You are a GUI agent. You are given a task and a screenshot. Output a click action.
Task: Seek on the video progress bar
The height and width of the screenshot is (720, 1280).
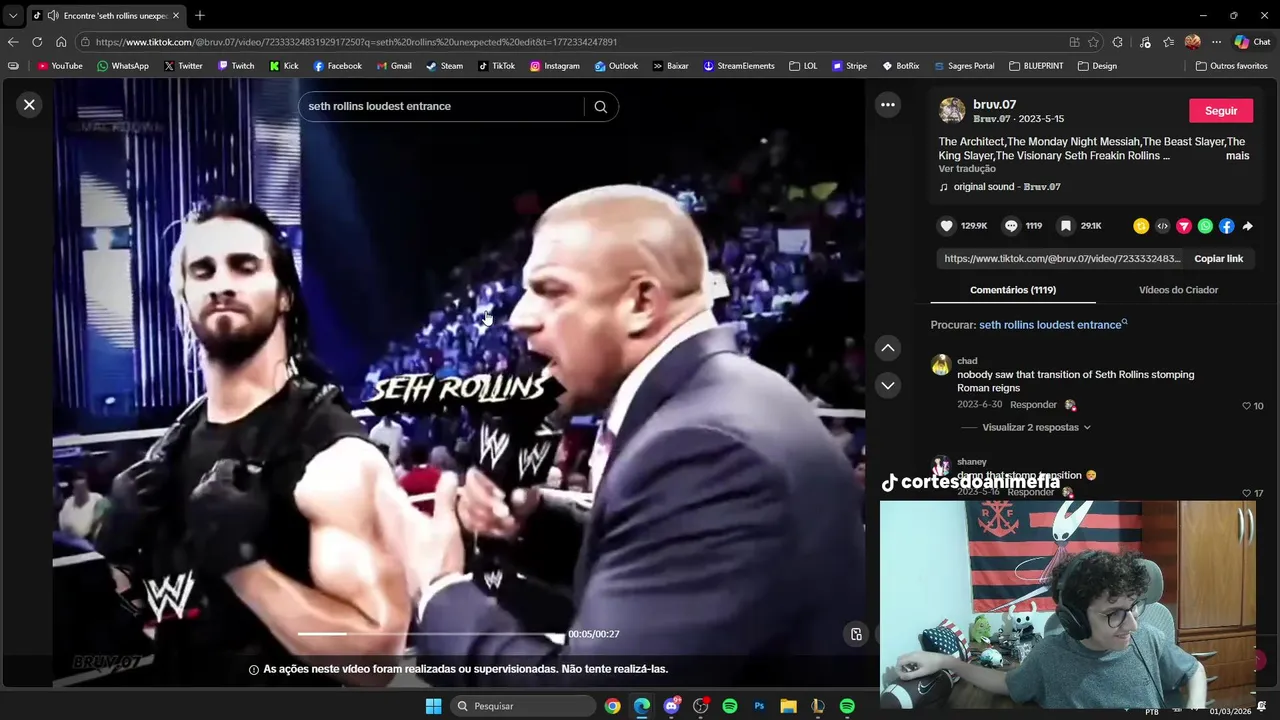(x=430, y=634)
